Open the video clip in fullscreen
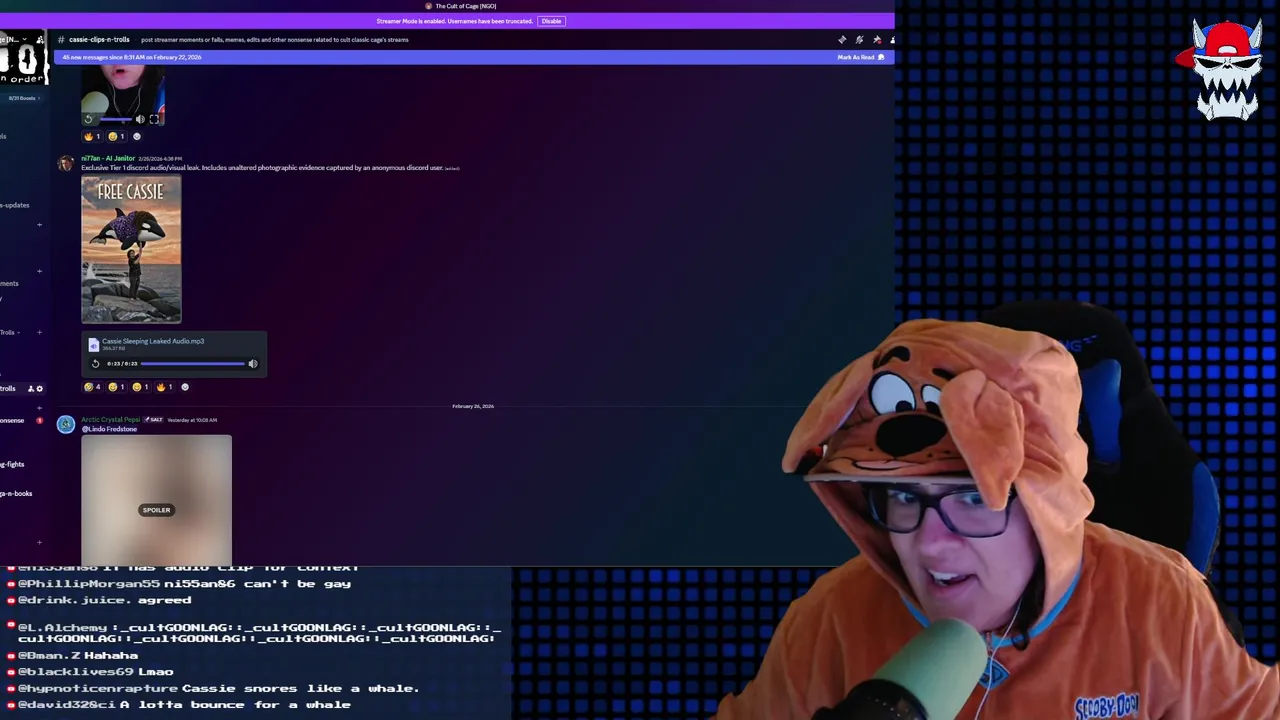 (x=154, y=119)
